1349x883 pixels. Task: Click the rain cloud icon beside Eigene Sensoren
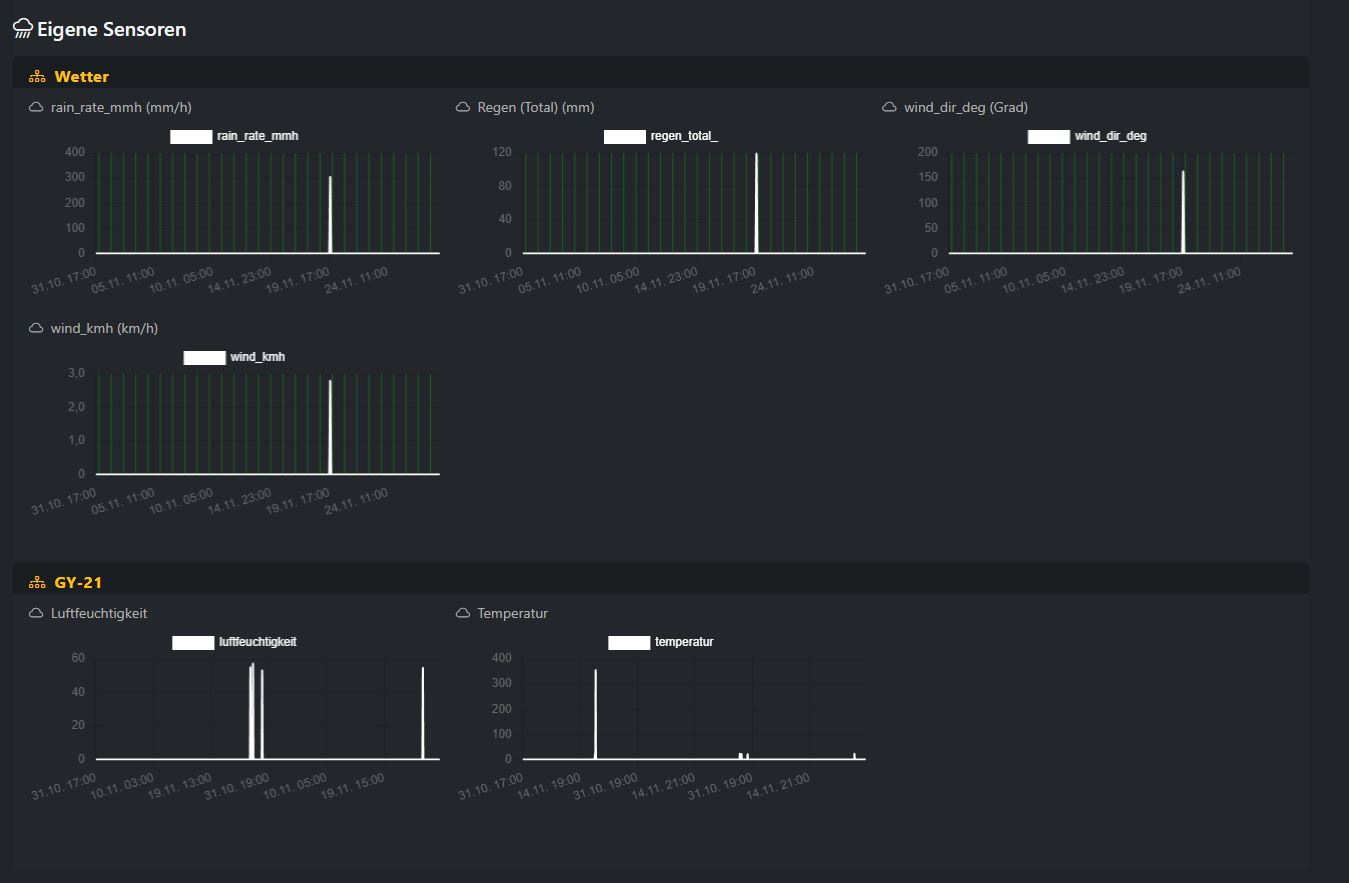coord(22,29)
